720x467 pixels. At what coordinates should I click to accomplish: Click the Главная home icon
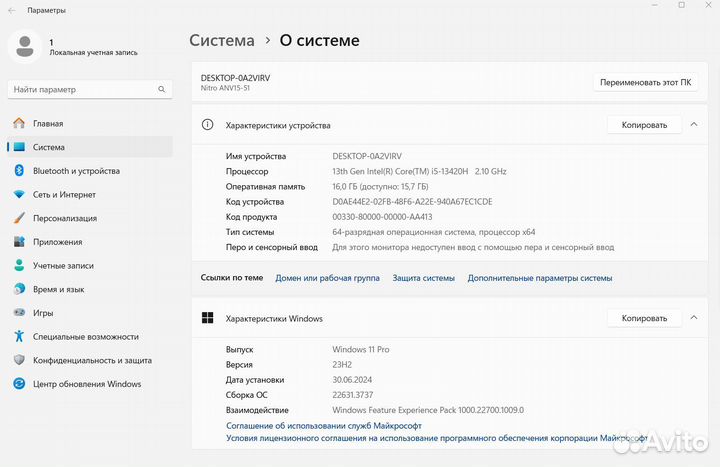[19, 123]
